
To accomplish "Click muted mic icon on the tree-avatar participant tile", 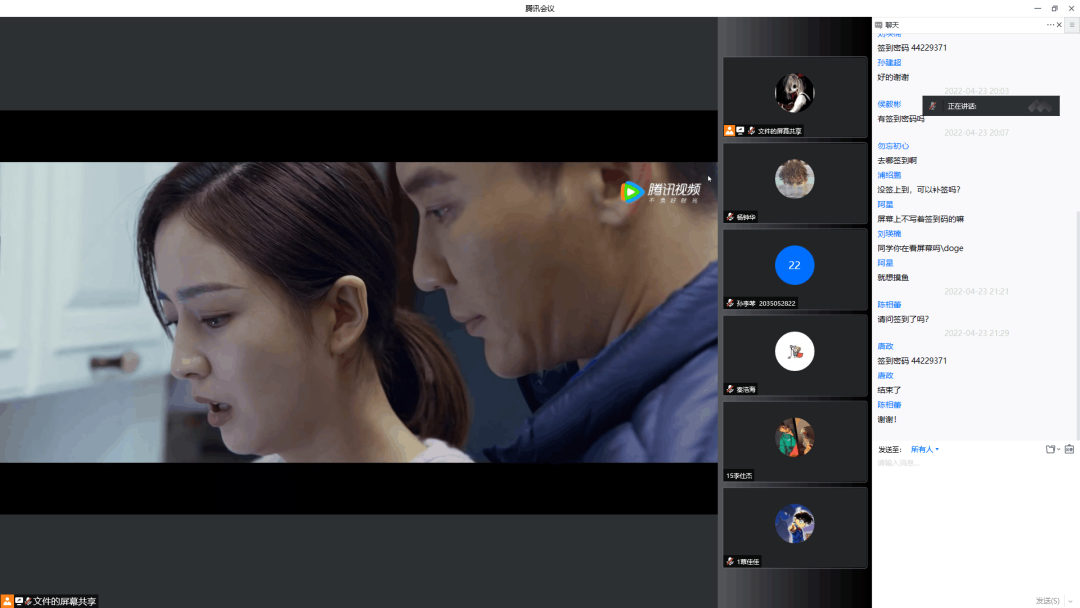I will 730,217.
